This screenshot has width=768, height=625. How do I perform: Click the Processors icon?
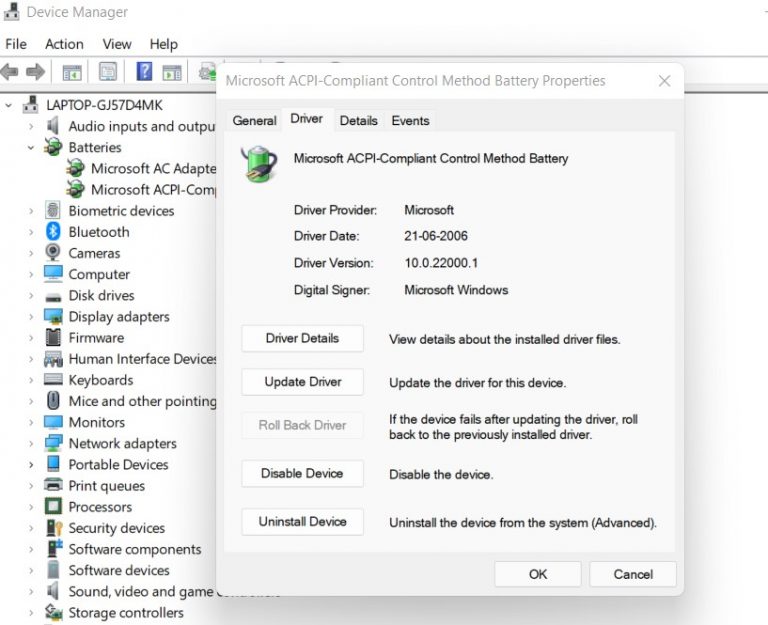pyautogui.click(x=53, y=506)
